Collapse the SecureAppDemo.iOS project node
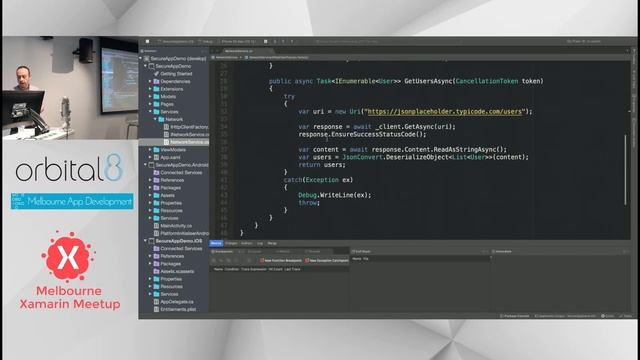The width and height of the screenshot is (640, 360). click(x=145, y=241)
